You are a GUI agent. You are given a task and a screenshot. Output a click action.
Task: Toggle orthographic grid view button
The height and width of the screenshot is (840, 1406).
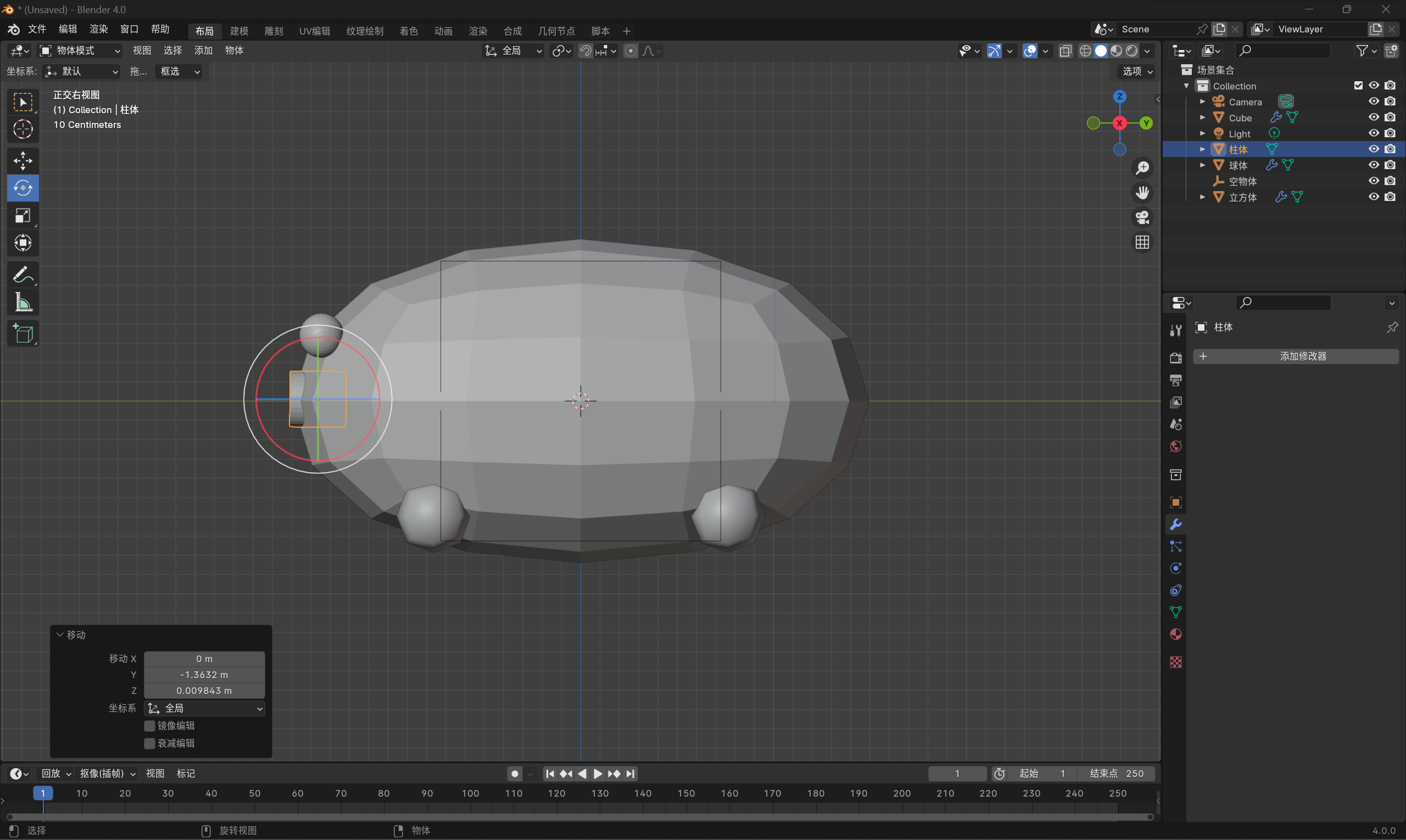pyautogui.click(x=1142, y=242)
